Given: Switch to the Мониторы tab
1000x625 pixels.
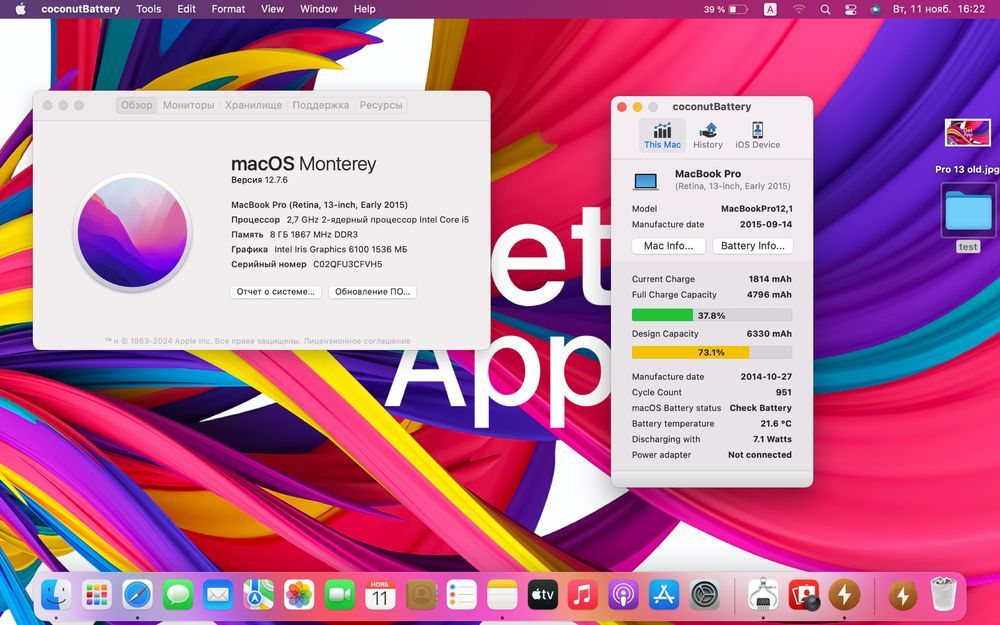Looking at the screenshot, I should click(188, 105).
